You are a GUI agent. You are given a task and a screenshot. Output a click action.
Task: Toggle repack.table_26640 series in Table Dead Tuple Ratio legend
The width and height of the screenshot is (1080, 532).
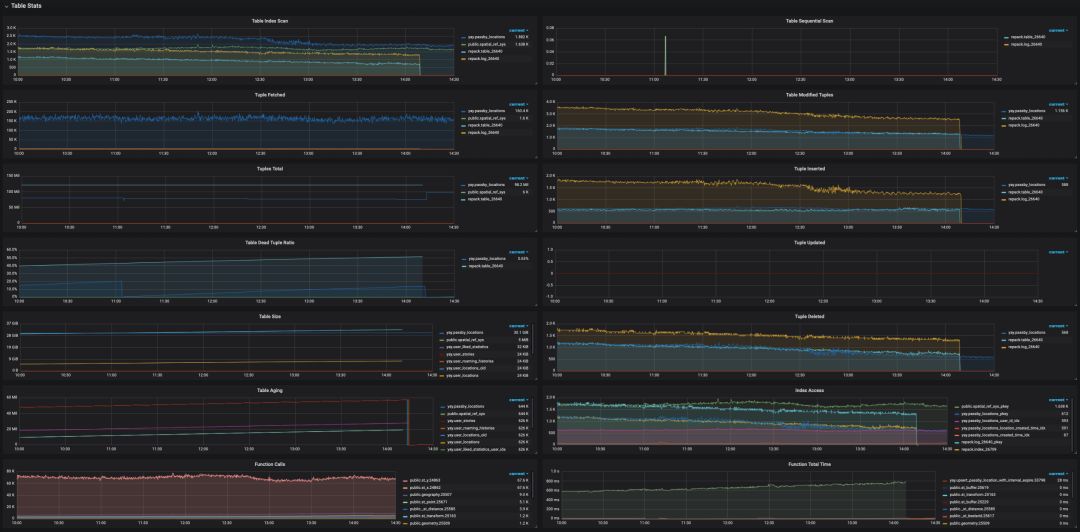click(x=485, y=265)
